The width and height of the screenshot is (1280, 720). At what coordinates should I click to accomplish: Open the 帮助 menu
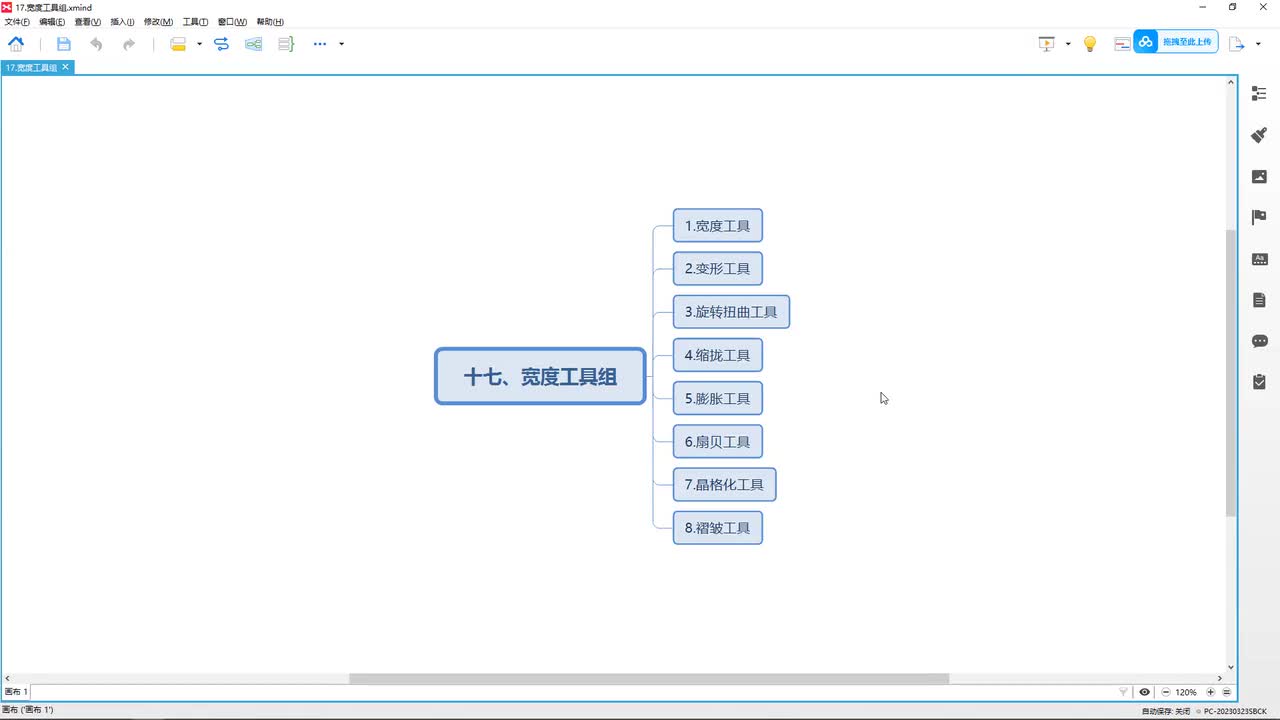coord(270,22)
